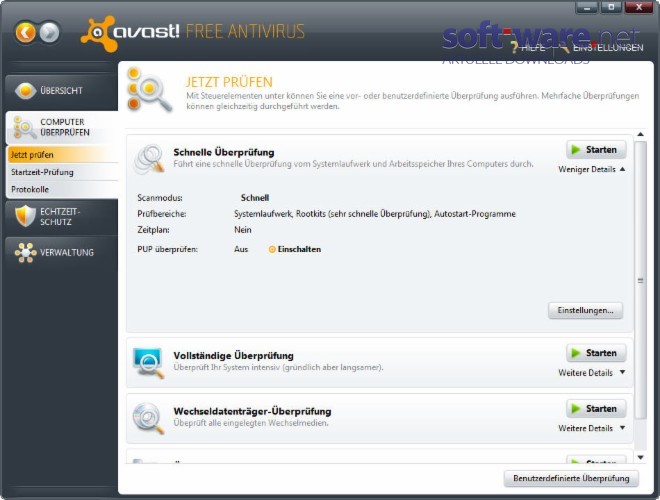Expand Weitere Details for Vollständige Überprüfung
The width and height of the screenshot is (660, 500).
tap(591, 373)
